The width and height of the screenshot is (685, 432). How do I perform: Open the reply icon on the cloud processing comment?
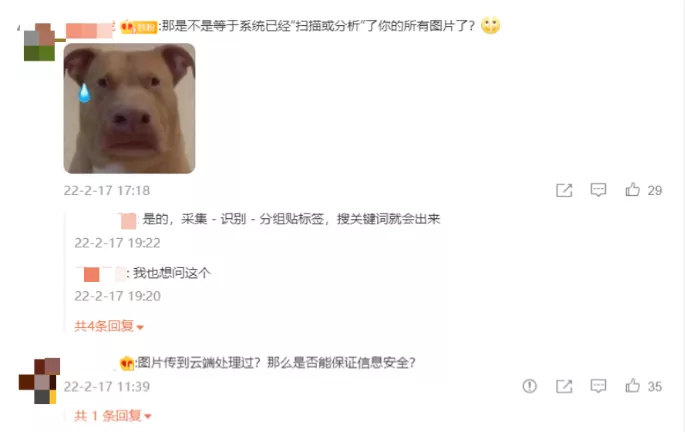pyautogui.click(x=598, y=386)
